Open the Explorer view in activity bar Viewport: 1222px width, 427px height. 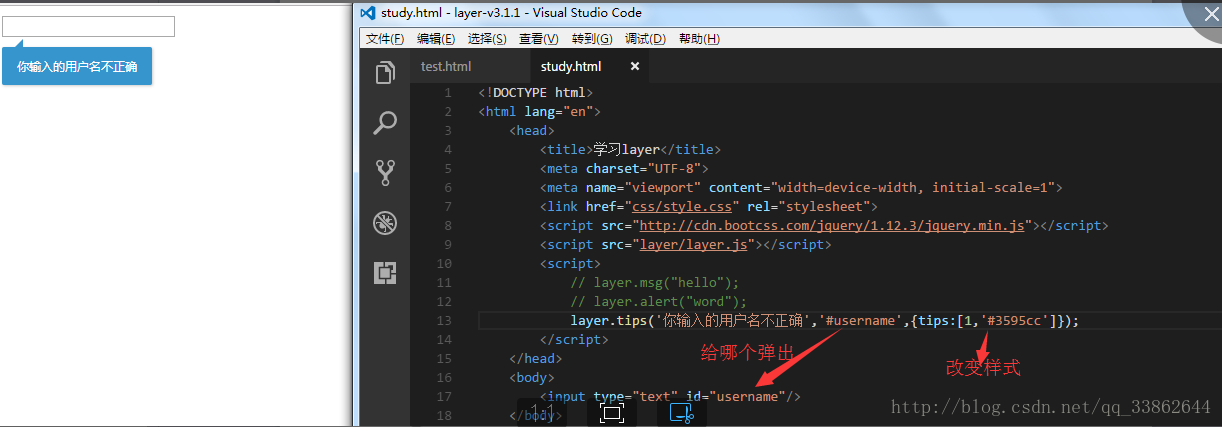385,73
